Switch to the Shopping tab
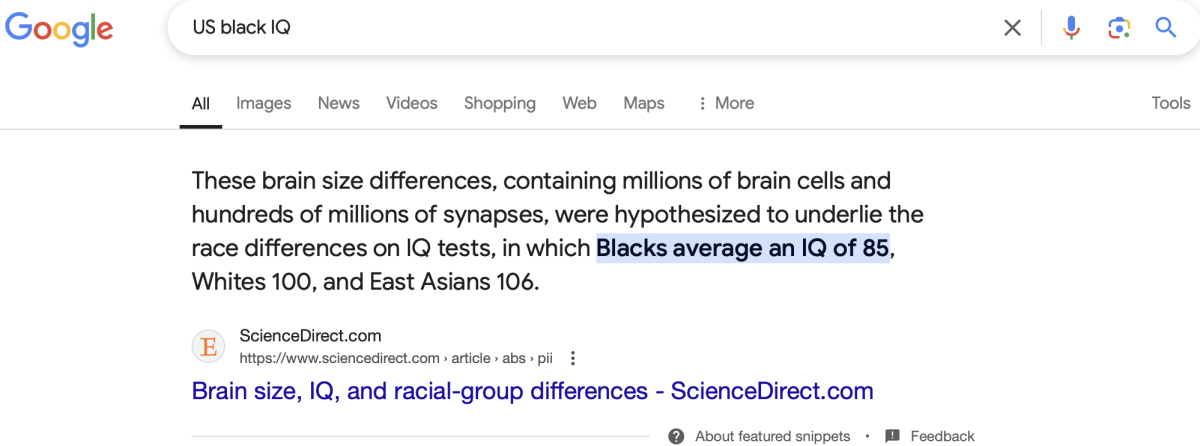Viewport: 1200px width, 446px height. tap(500, 103)
